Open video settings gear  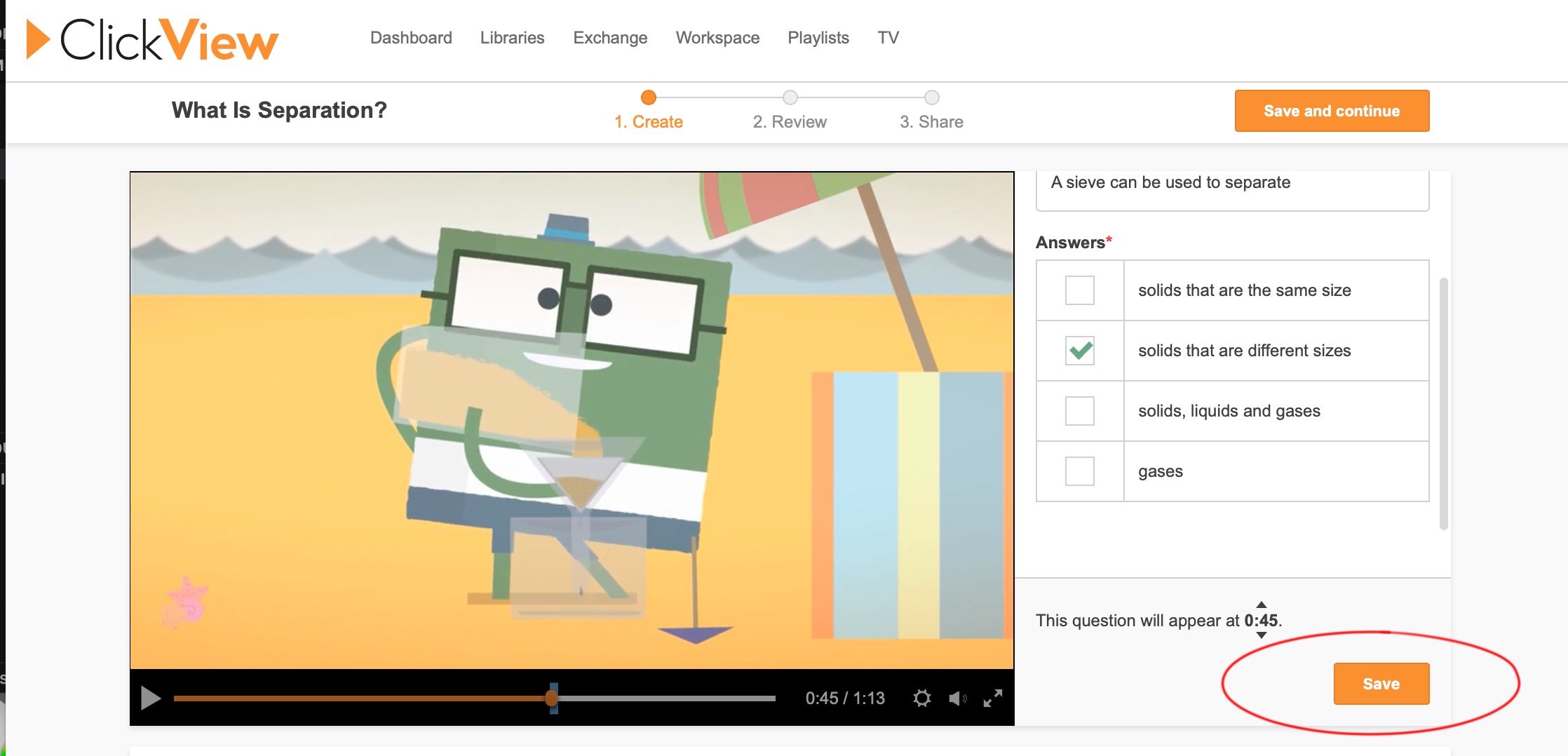tap(921, 698)
